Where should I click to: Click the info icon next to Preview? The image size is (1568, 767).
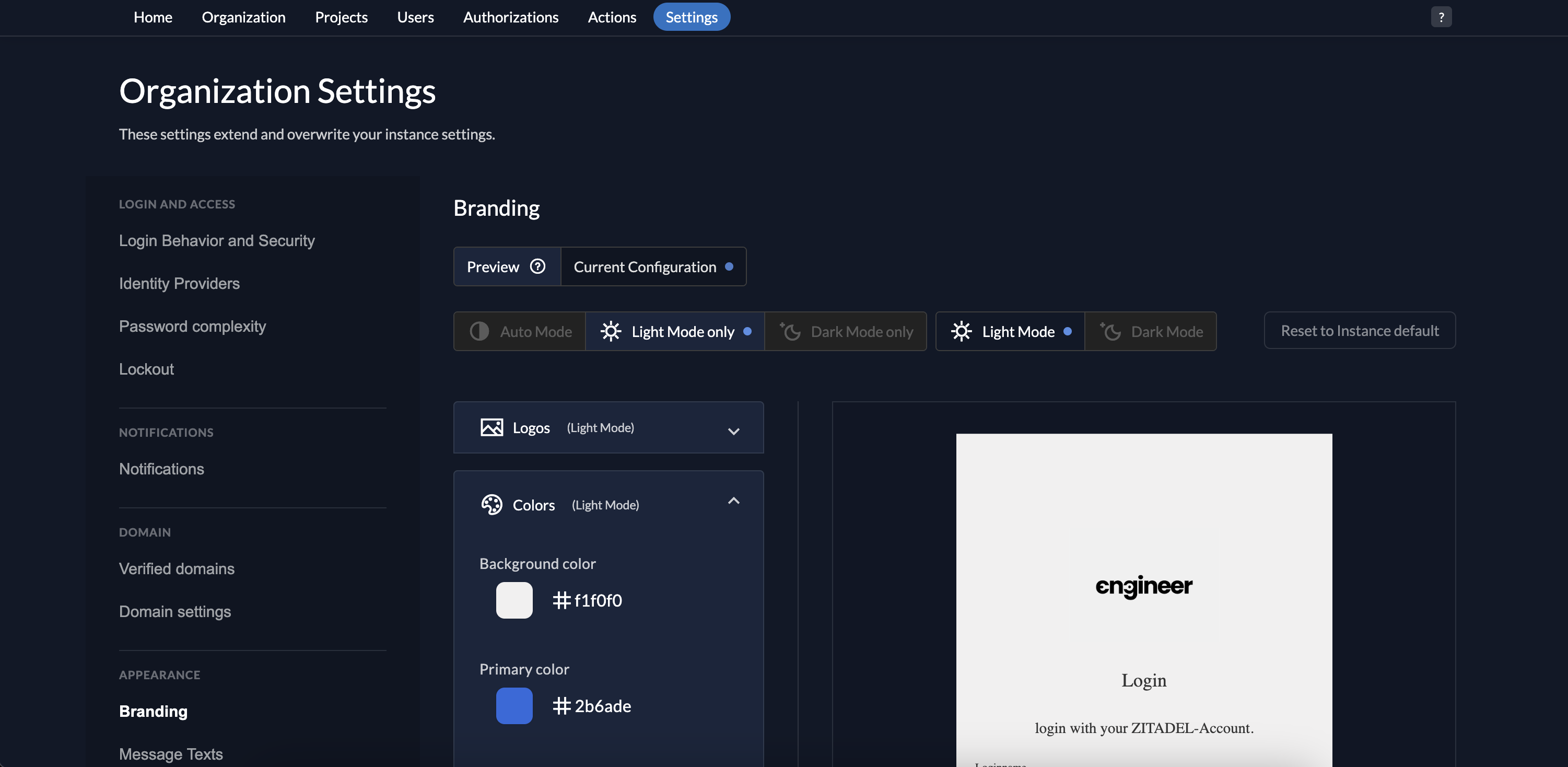(538, 266)
